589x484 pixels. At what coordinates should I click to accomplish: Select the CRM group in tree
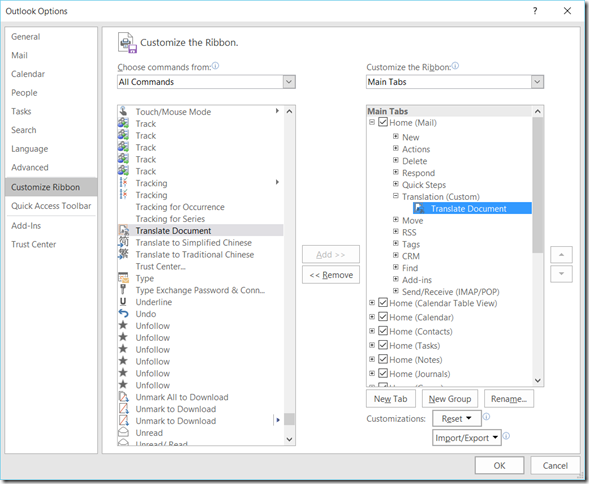point(411,256)
